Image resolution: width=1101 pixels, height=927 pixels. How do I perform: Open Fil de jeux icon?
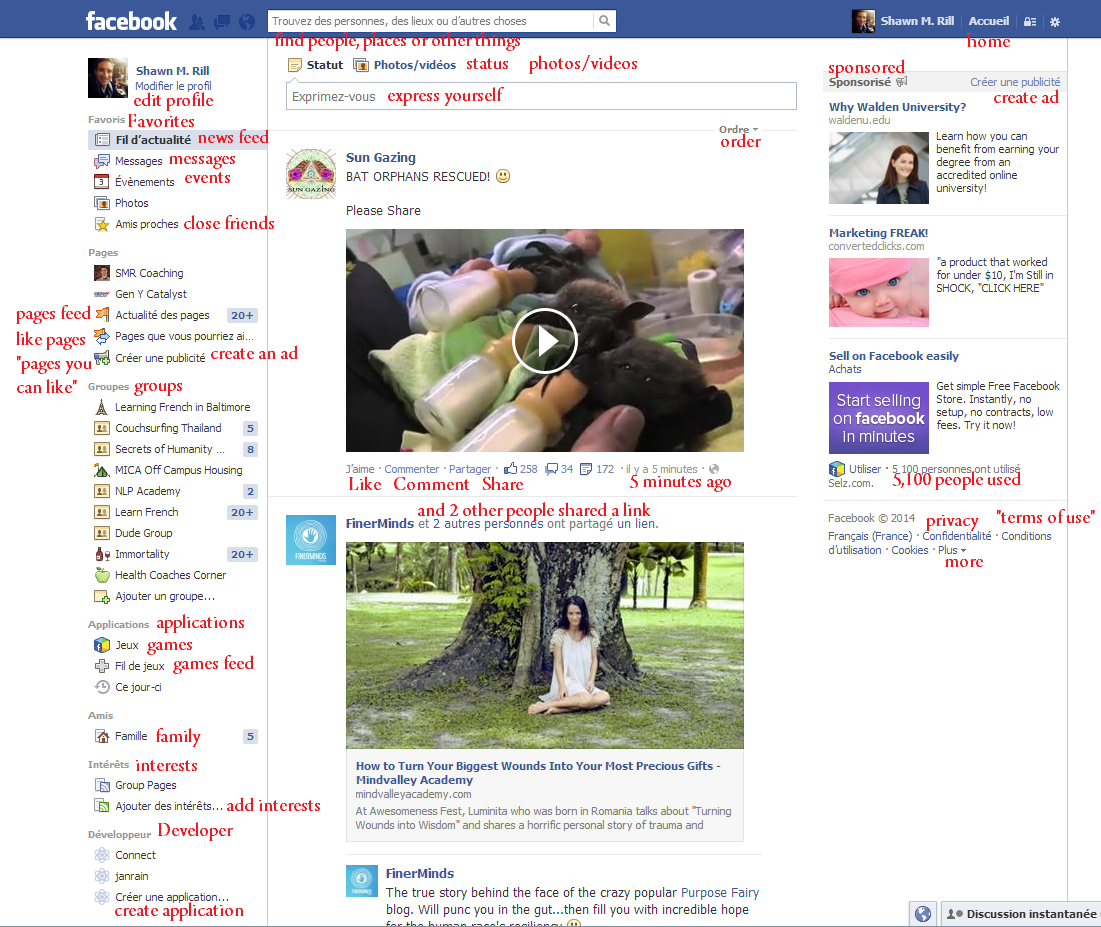click(x=102, y=666)
